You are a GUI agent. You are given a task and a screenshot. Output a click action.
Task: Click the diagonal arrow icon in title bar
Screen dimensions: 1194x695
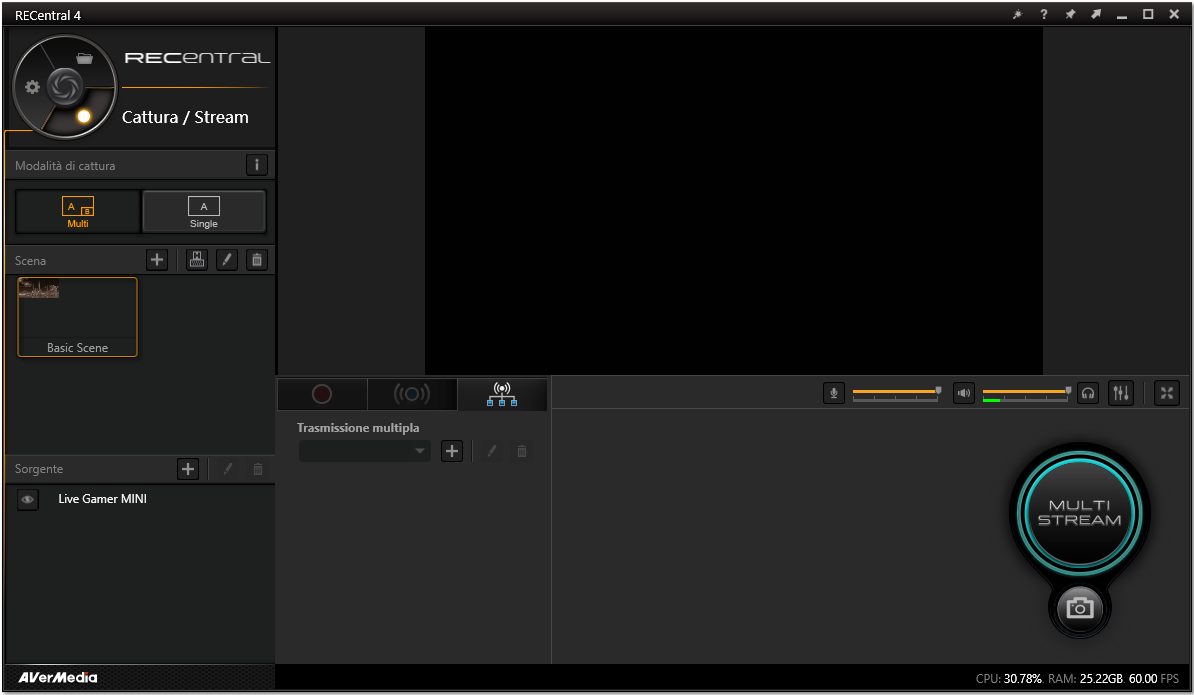pos(1096,14)
